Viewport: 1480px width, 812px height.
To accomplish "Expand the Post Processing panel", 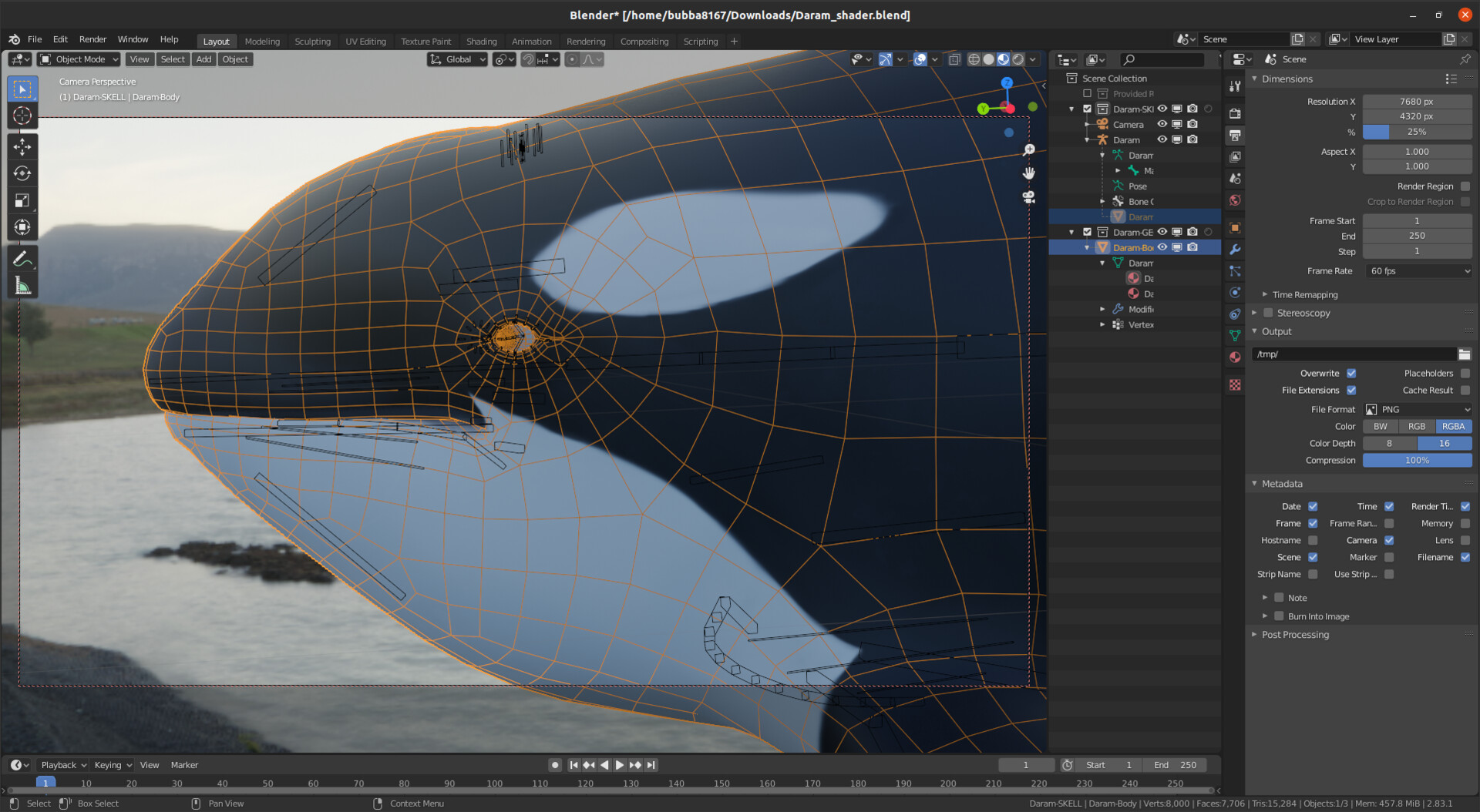I will (1295, 635).
